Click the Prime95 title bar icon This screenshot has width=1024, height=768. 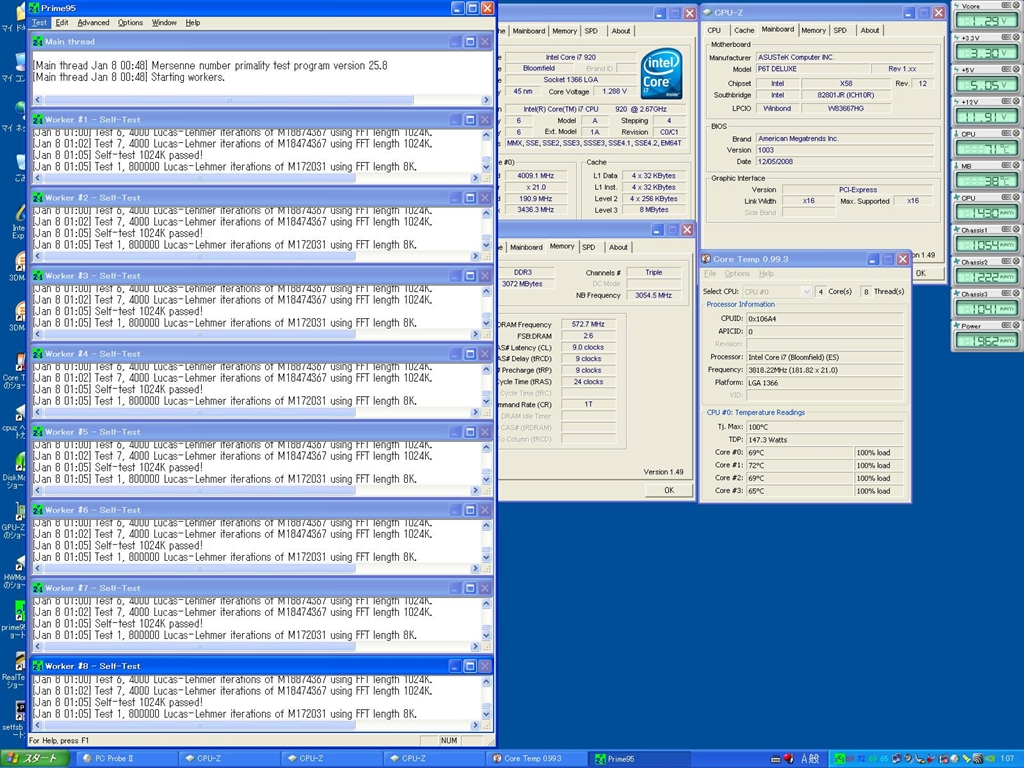pos(34,8)
